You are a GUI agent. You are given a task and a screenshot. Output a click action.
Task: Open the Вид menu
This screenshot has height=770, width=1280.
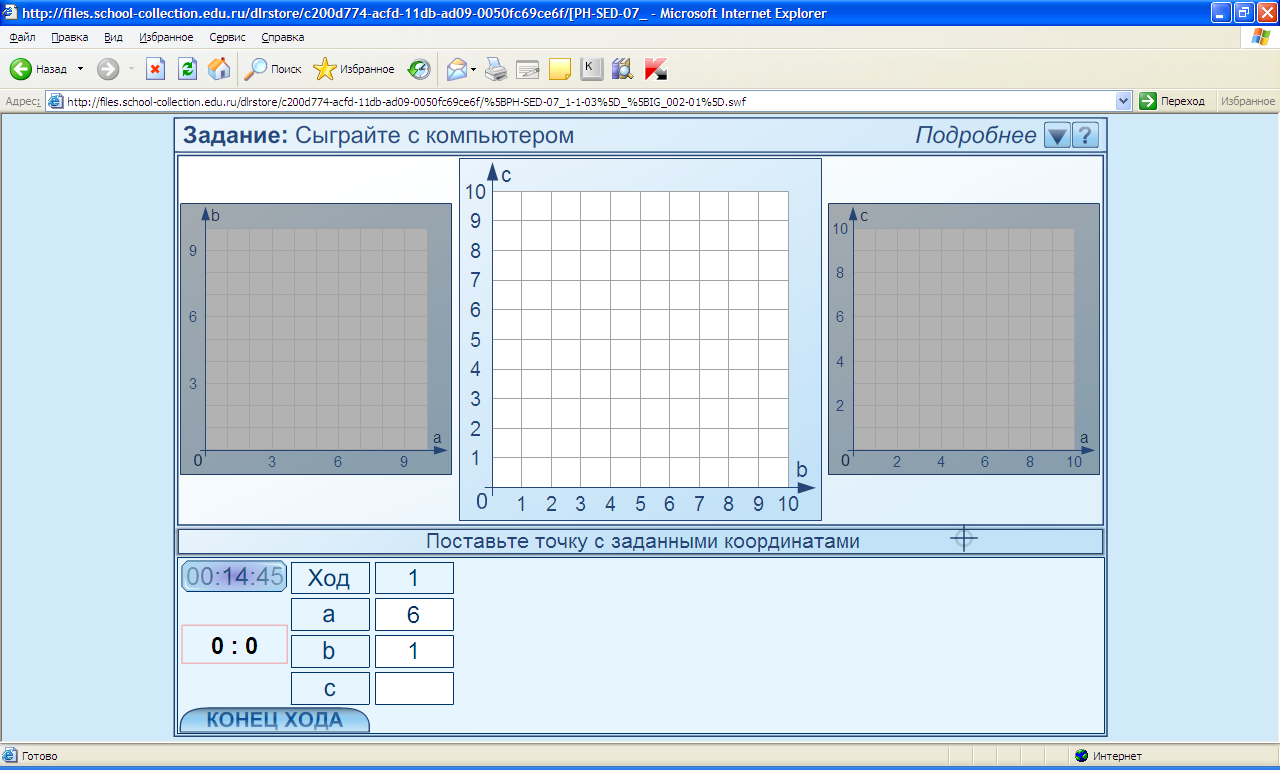point(113,37)
